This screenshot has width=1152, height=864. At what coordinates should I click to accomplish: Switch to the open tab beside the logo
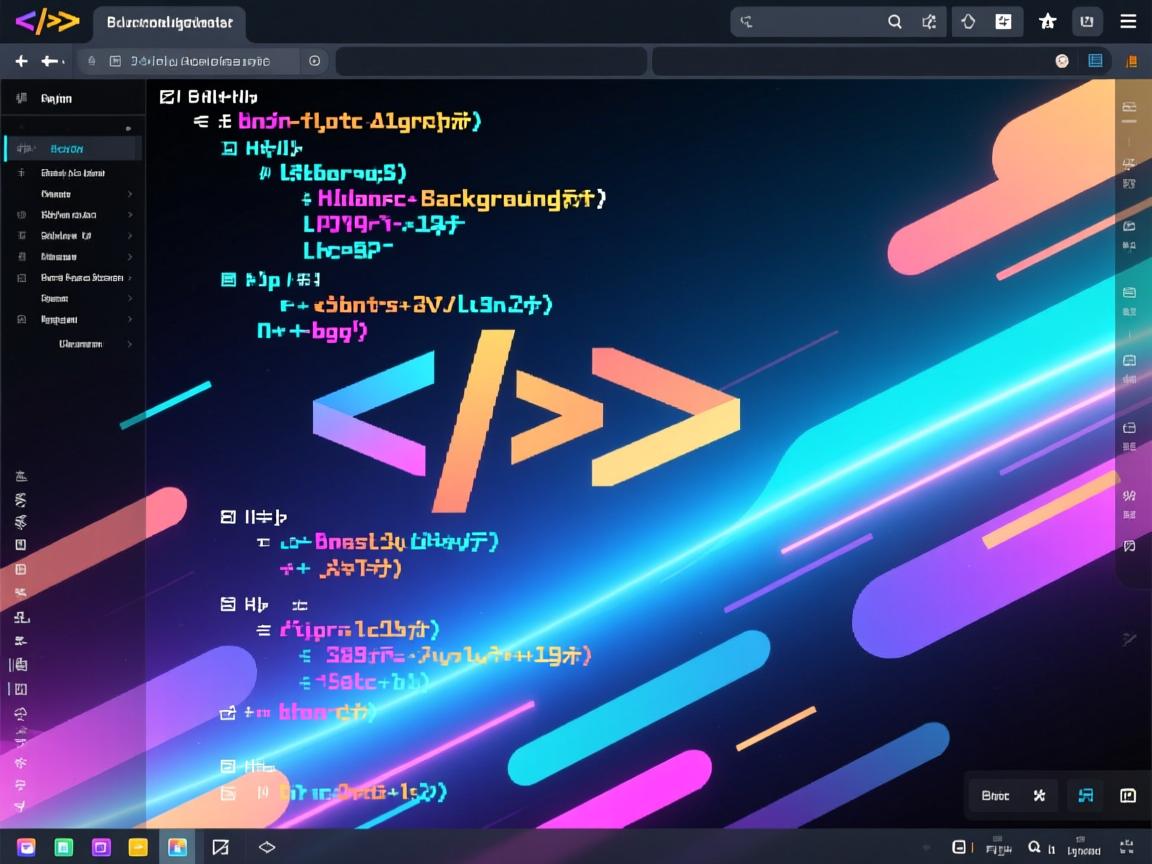pyautogui.click(x=169, y=21)
